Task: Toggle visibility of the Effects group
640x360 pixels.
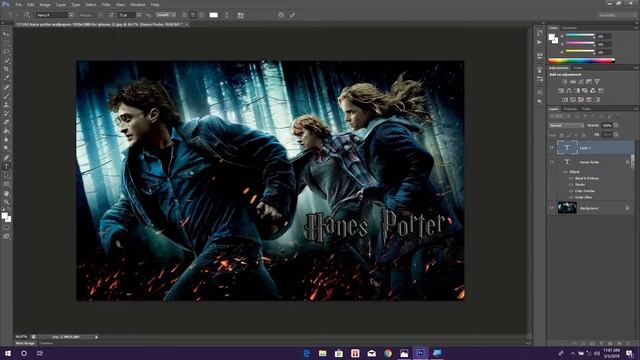Action: click(x=565, y=172)
